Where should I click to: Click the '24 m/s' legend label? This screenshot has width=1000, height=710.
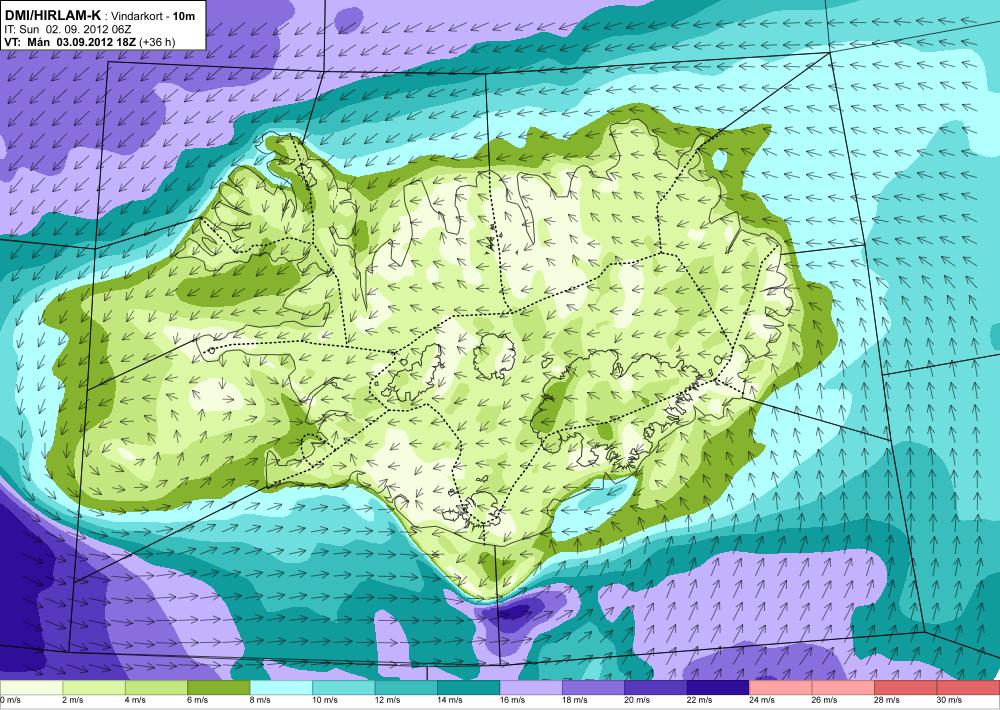(x=763, y=700)
